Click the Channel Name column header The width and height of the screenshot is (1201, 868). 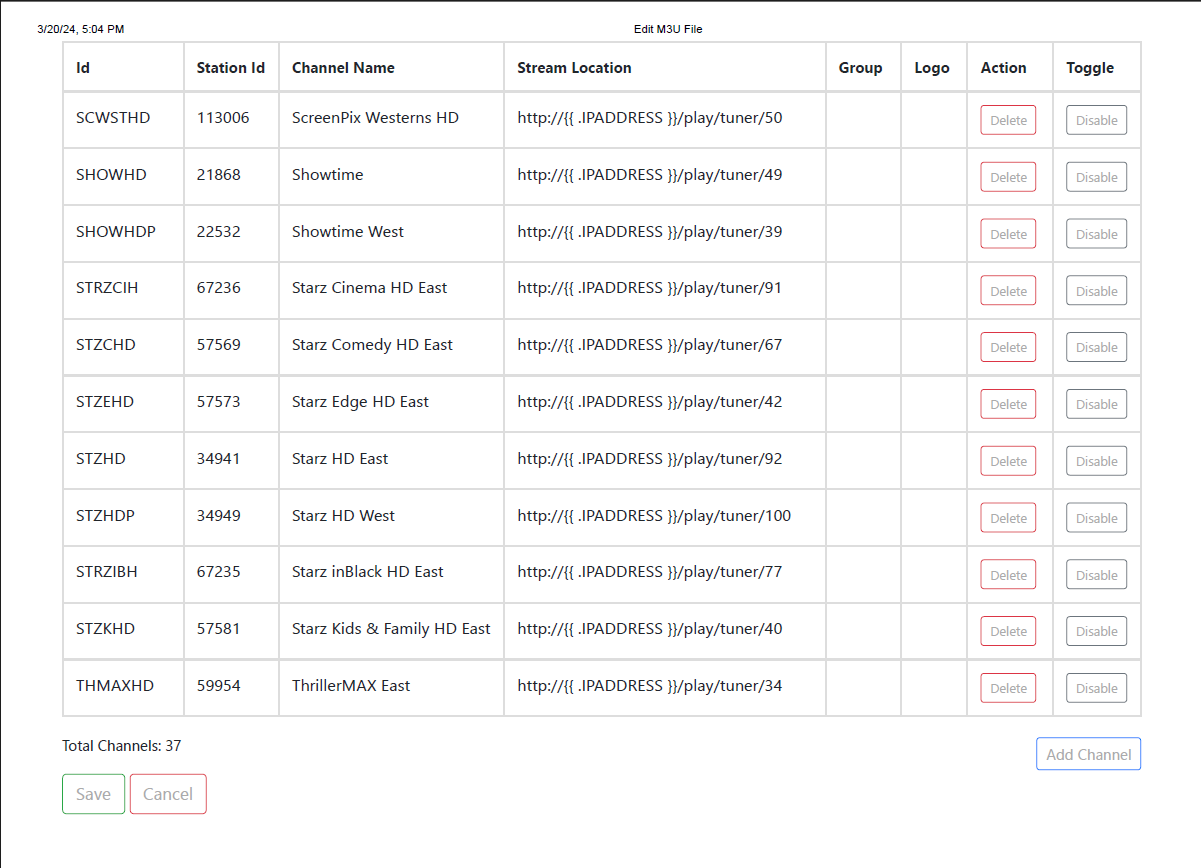click(x=343, y=68)
